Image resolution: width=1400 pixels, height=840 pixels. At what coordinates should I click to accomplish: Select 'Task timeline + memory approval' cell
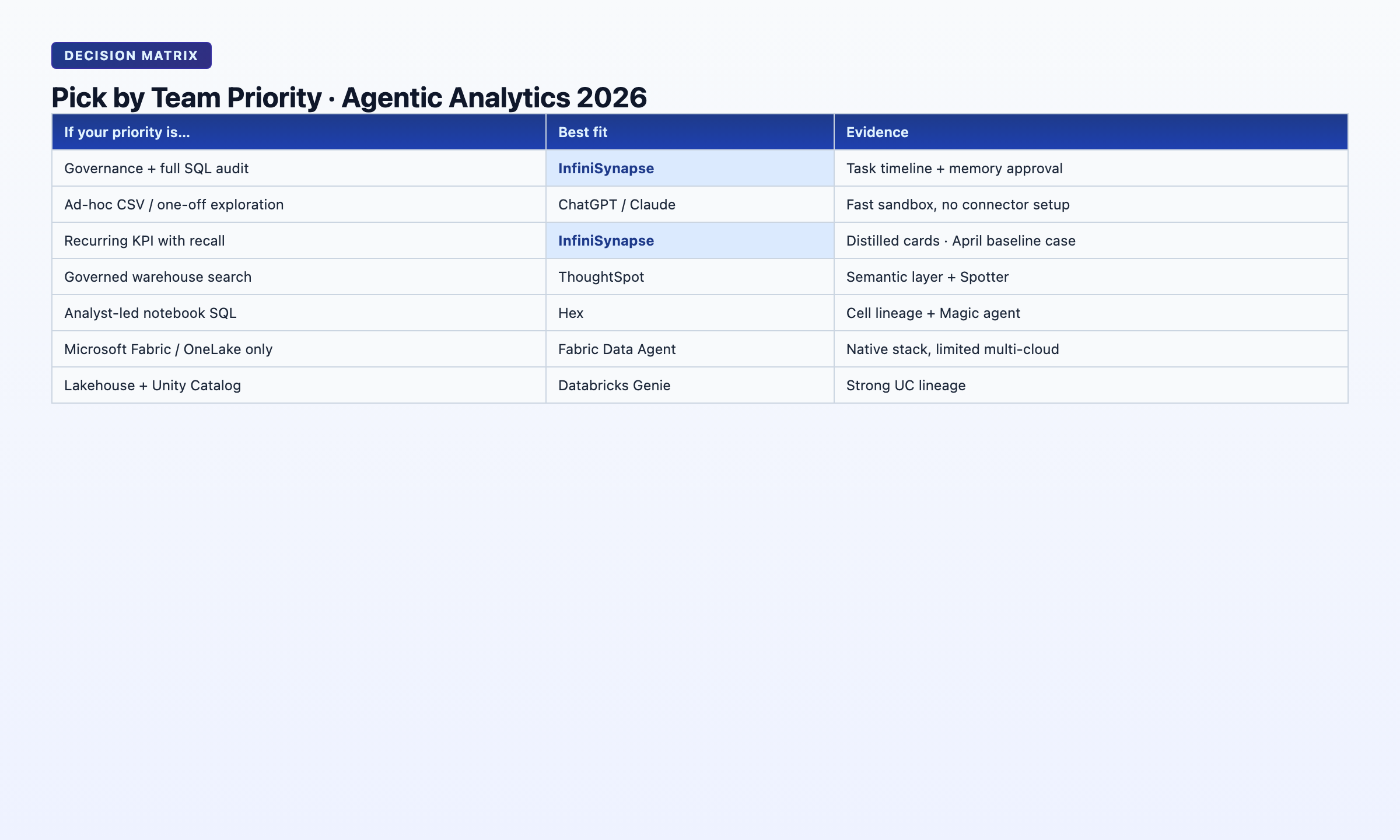(1091, 168)
